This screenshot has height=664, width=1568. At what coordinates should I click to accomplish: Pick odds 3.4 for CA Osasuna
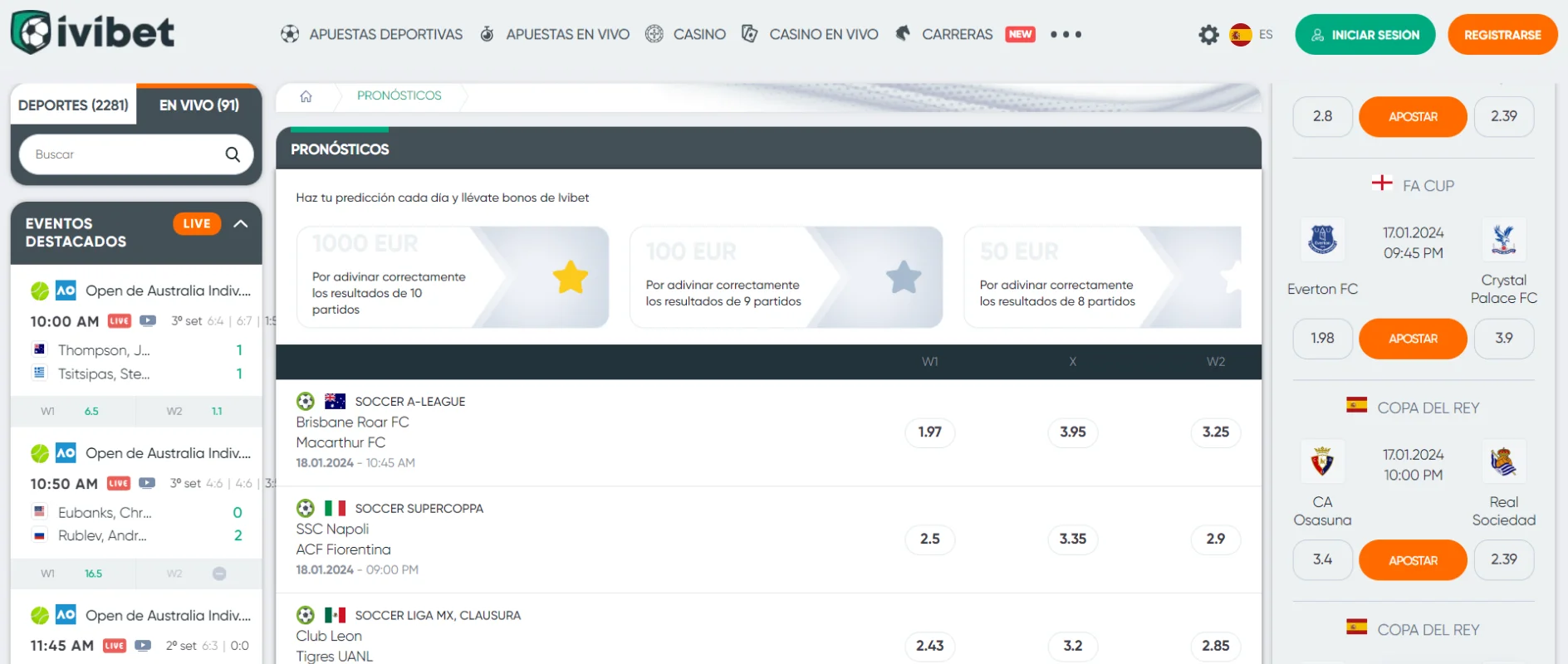[1322, 560]
